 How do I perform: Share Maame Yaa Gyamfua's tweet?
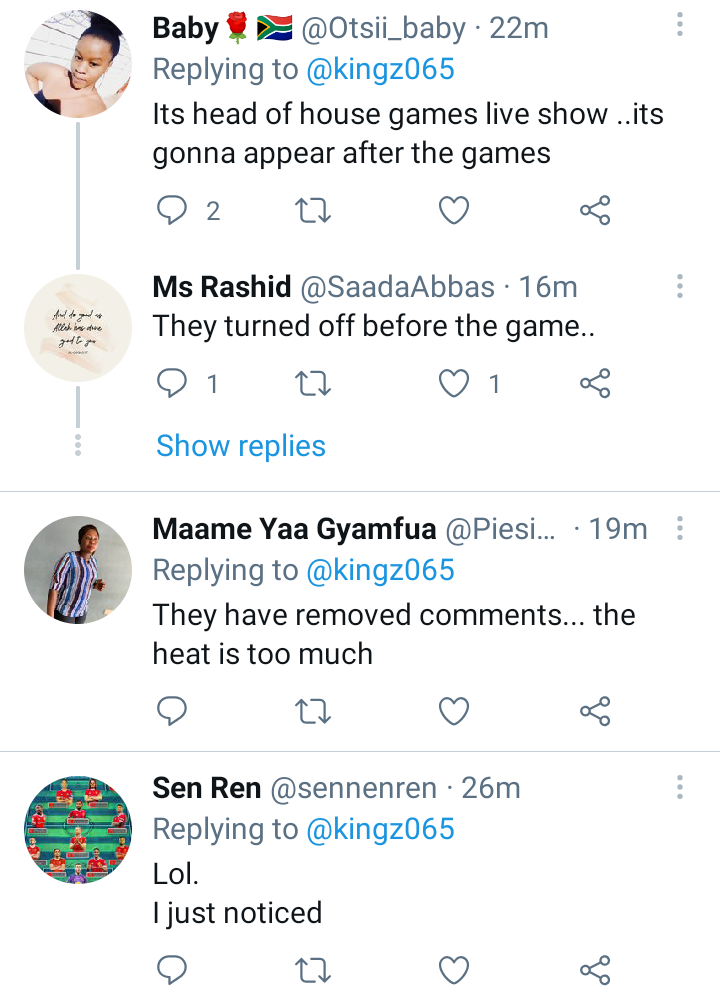point(595,711)
